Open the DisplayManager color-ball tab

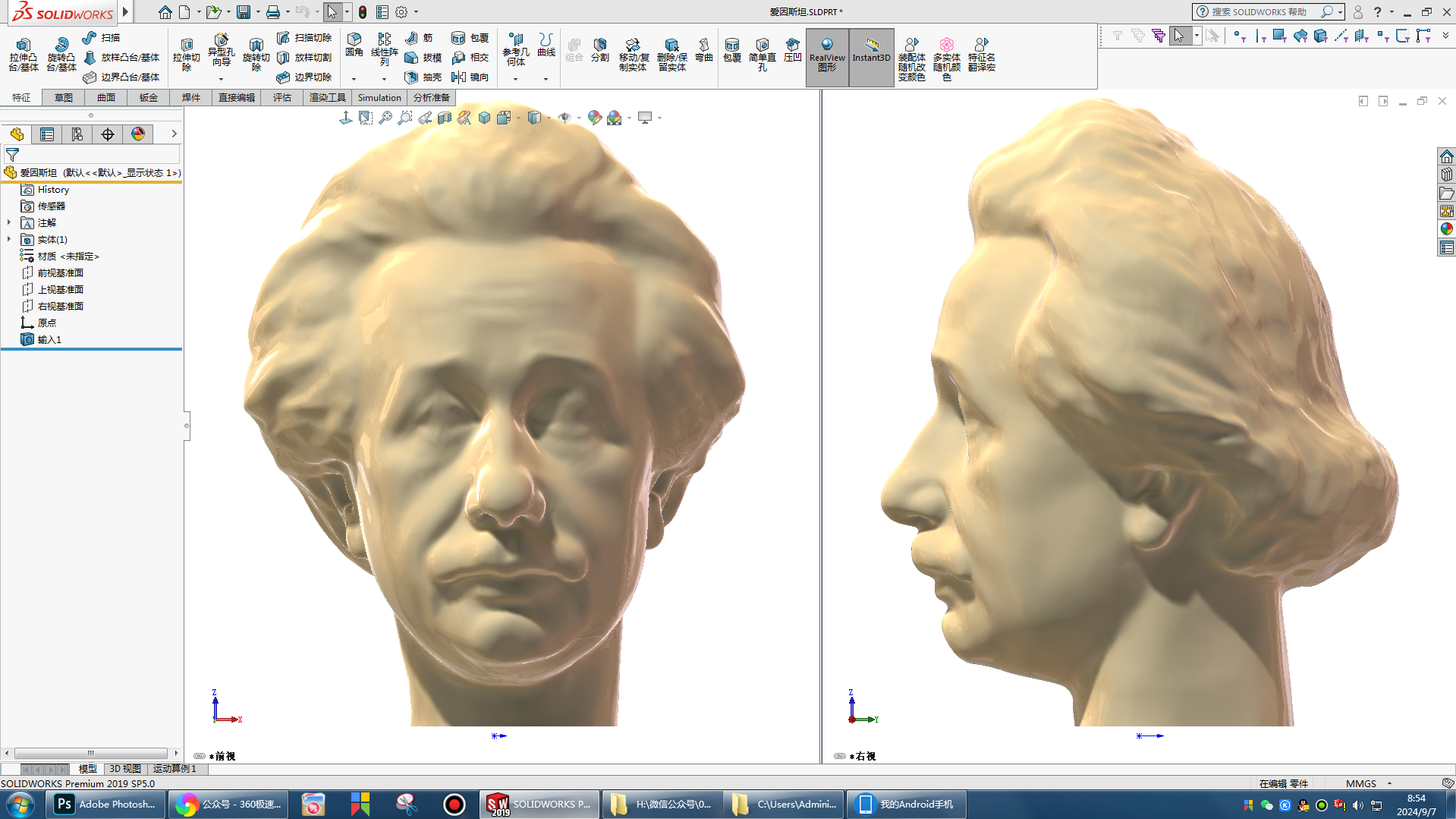138,134
